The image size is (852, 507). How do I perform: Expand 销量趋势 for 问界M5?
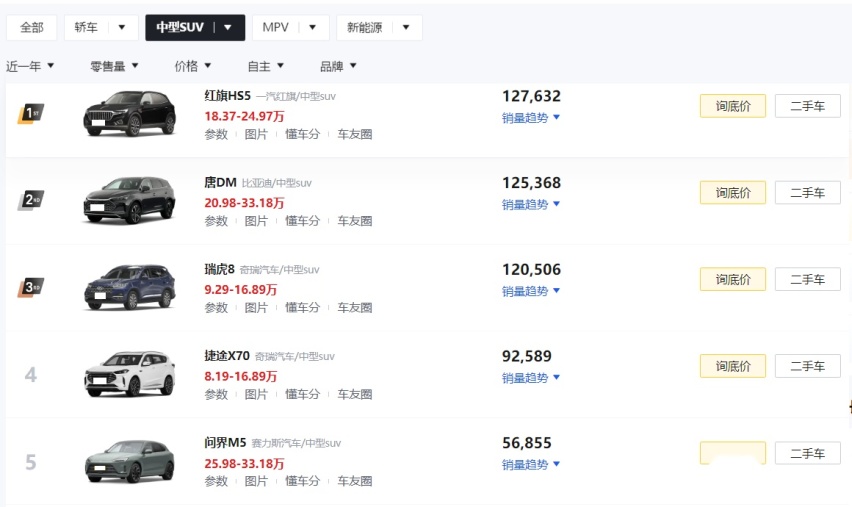tap(531, 465)
